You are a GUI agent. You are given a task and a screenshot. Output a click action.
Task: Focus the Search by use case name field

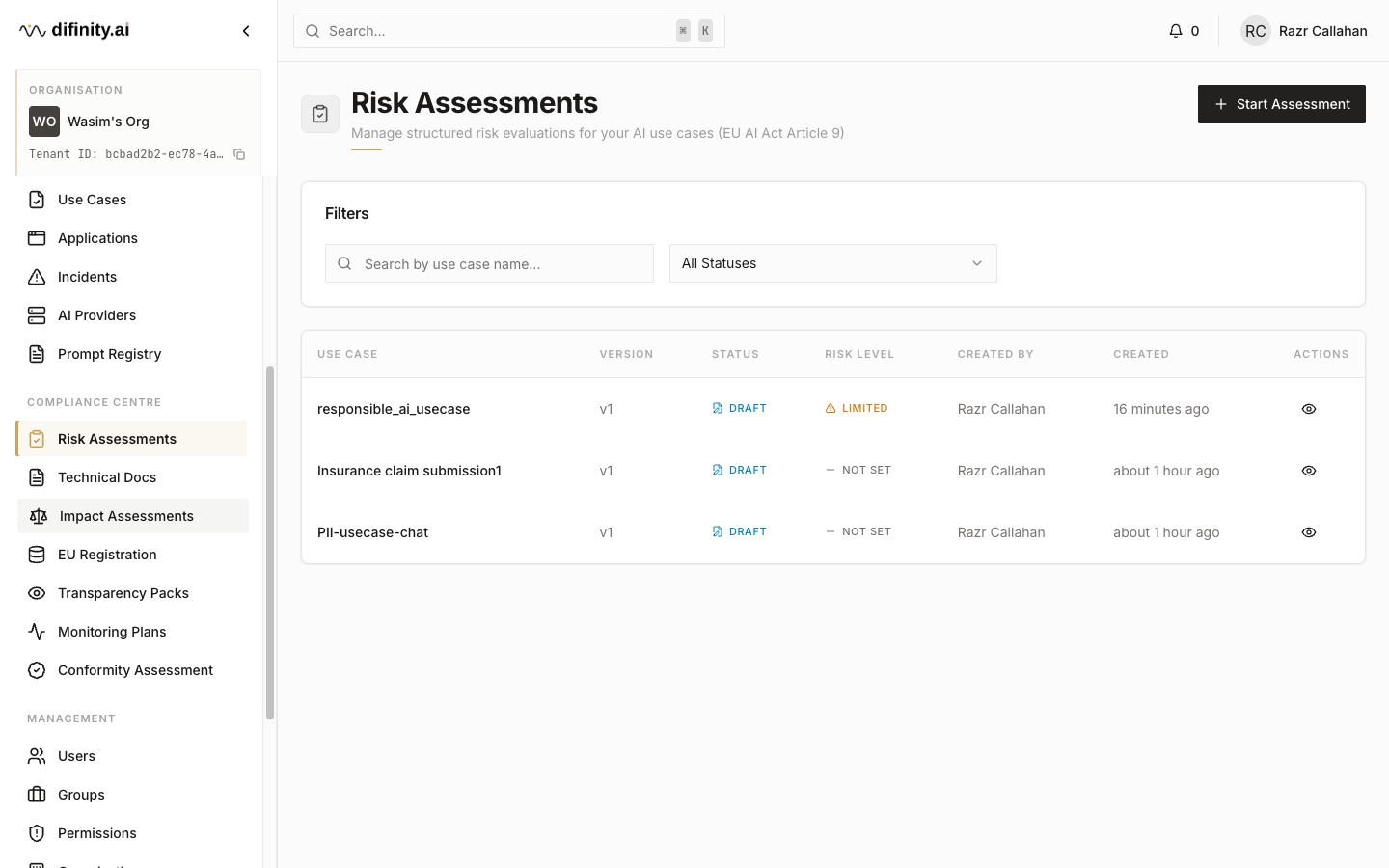(490, 263)
